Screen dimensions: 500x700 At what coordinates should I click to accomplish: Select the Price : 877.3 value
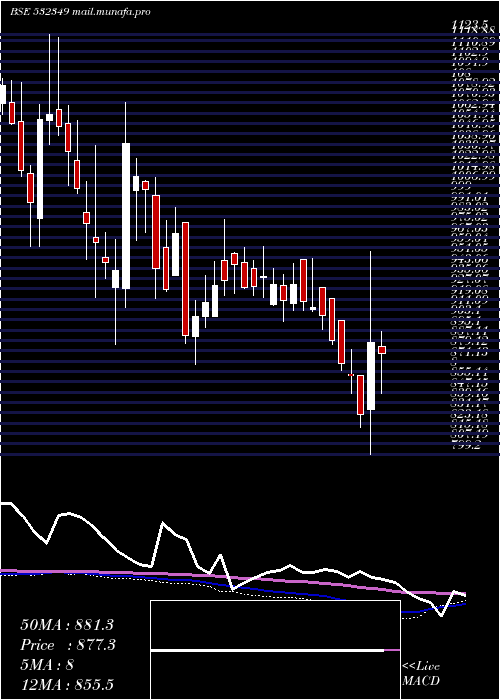coord(68,645)
